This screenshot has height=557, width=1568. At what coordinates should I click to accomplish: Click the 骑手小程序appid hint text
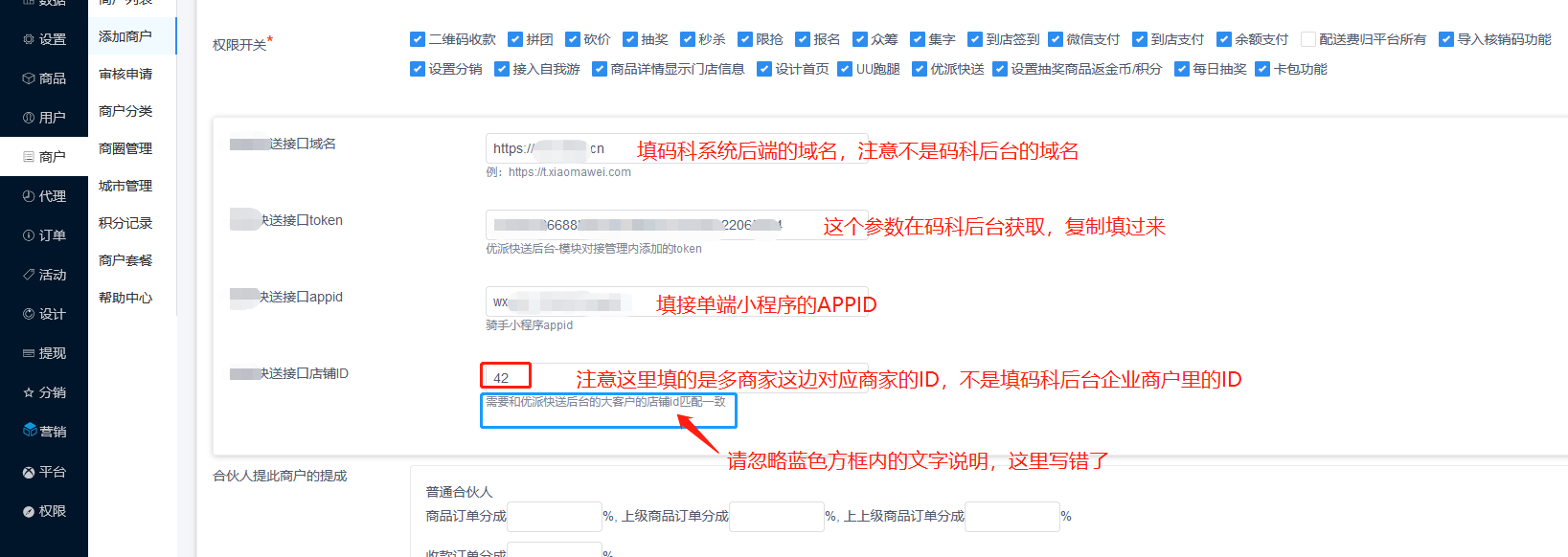point(530,325)
